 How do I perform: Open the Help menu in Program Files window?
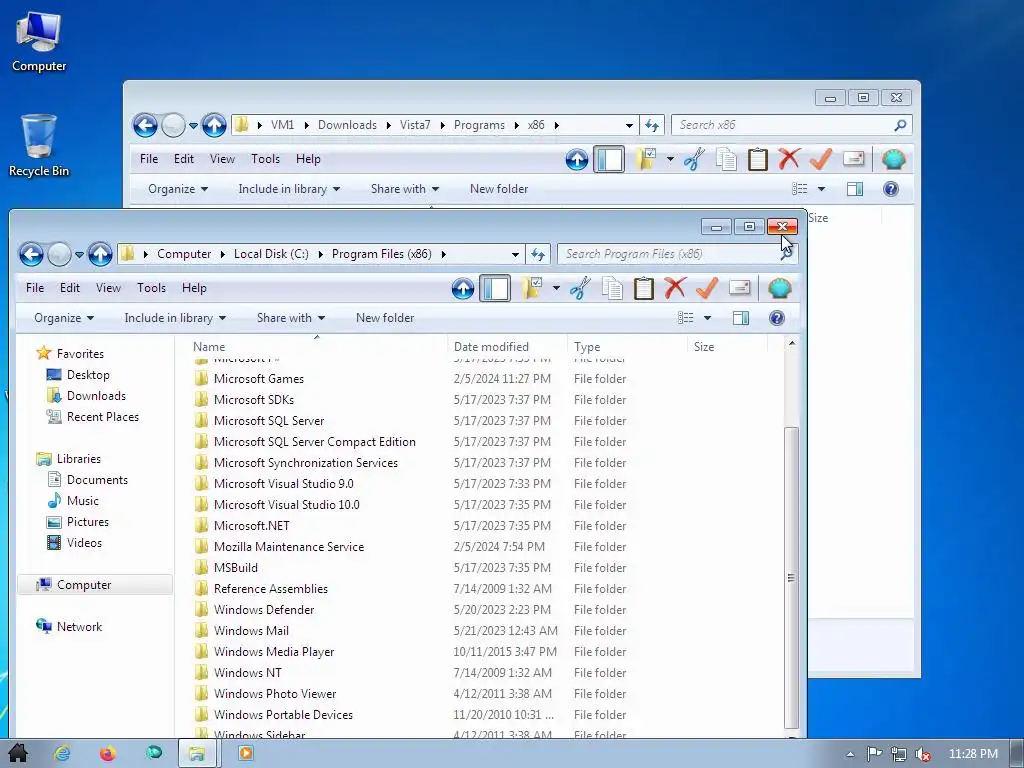(194, 288)
